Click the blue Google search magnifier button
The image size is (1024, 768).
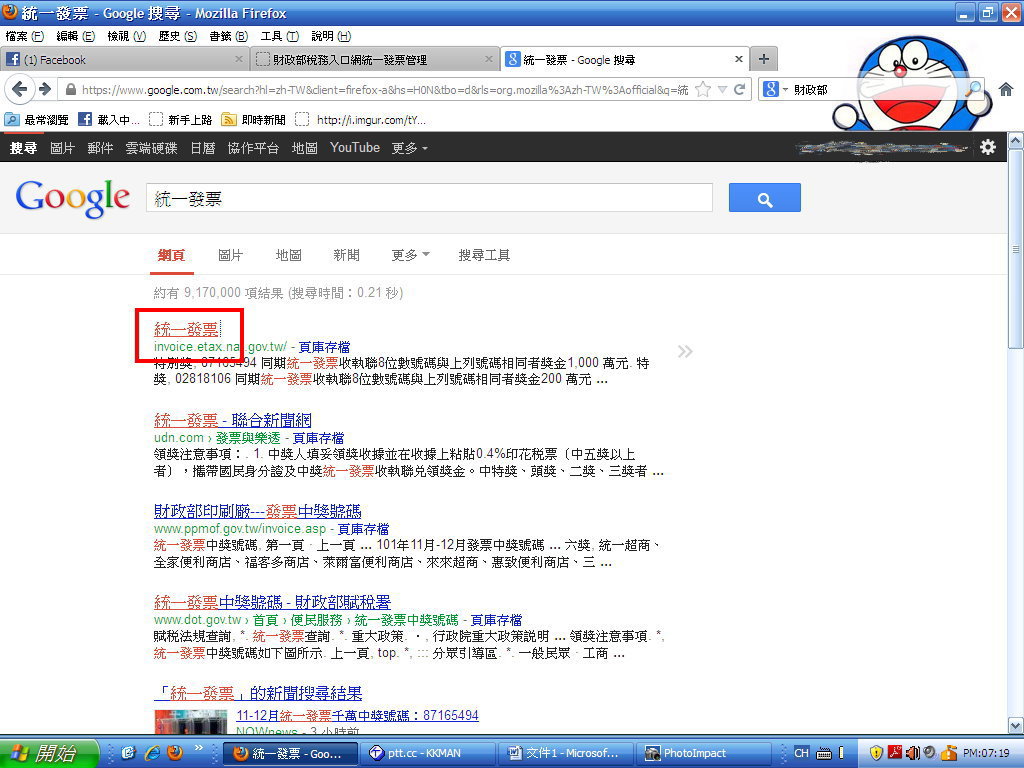pos(765,198)
